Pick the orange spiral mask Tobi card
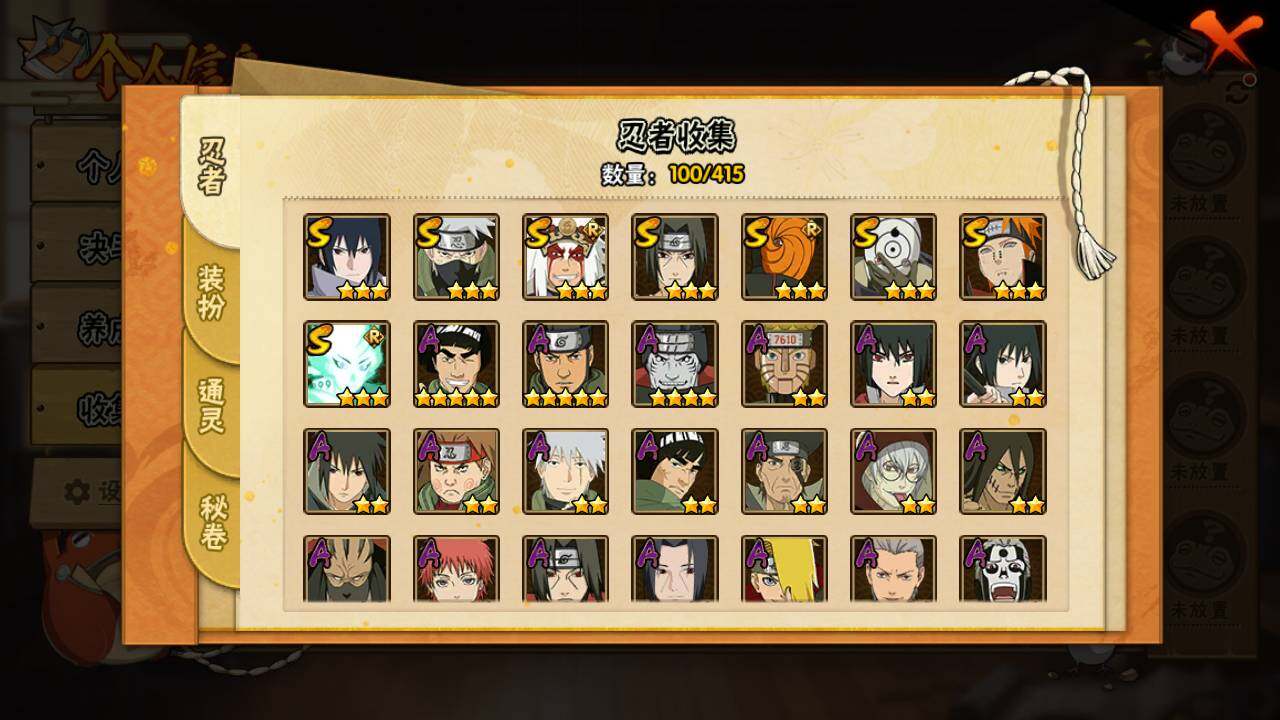Viewport: 1280px width, 720px height. tap(784, 257)
